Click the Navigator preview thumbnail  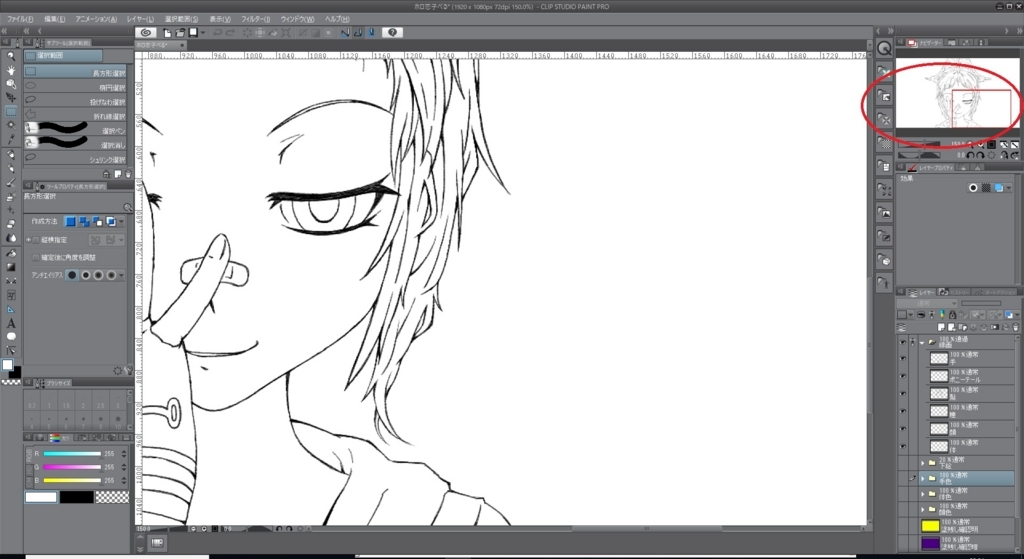coord(957,93)
